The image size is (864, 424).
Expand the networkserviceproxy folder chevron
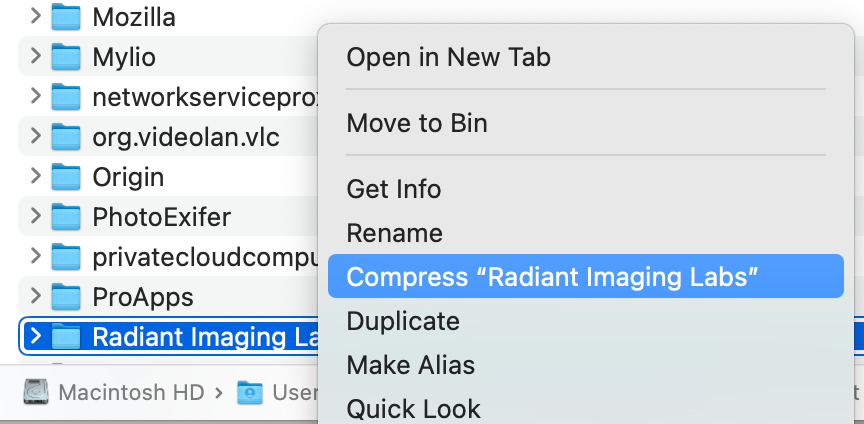[x=36, y=96]
